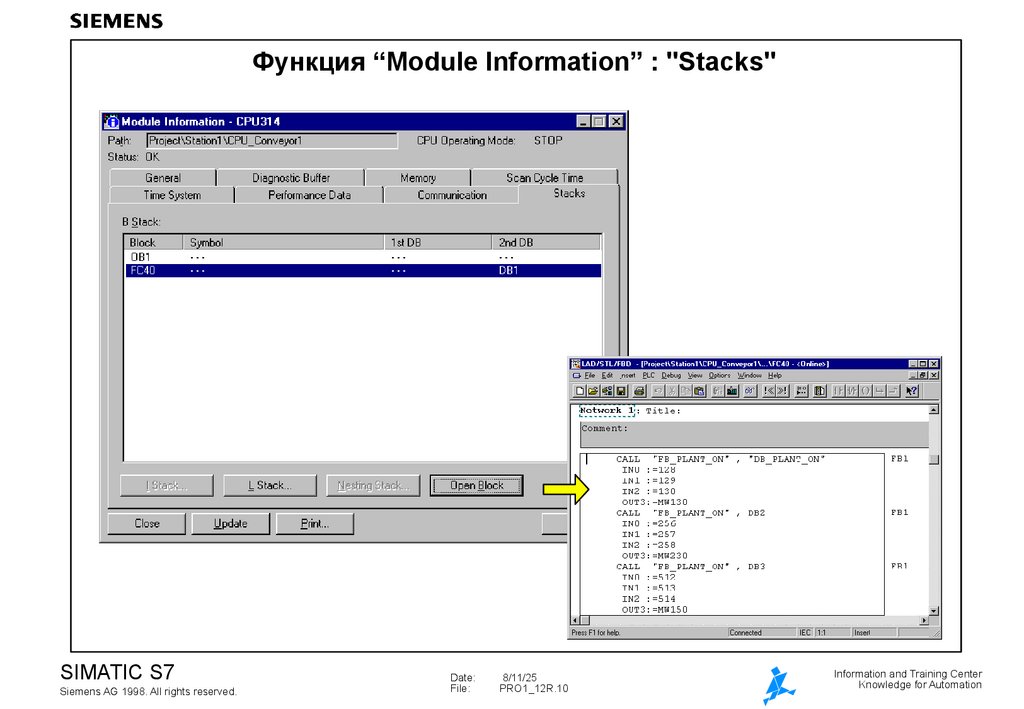Viewport: 1024px width, 709px height.
Task: Click the Save icon in LAD/STL/FBD toolbar
Action: pos(621,390)
